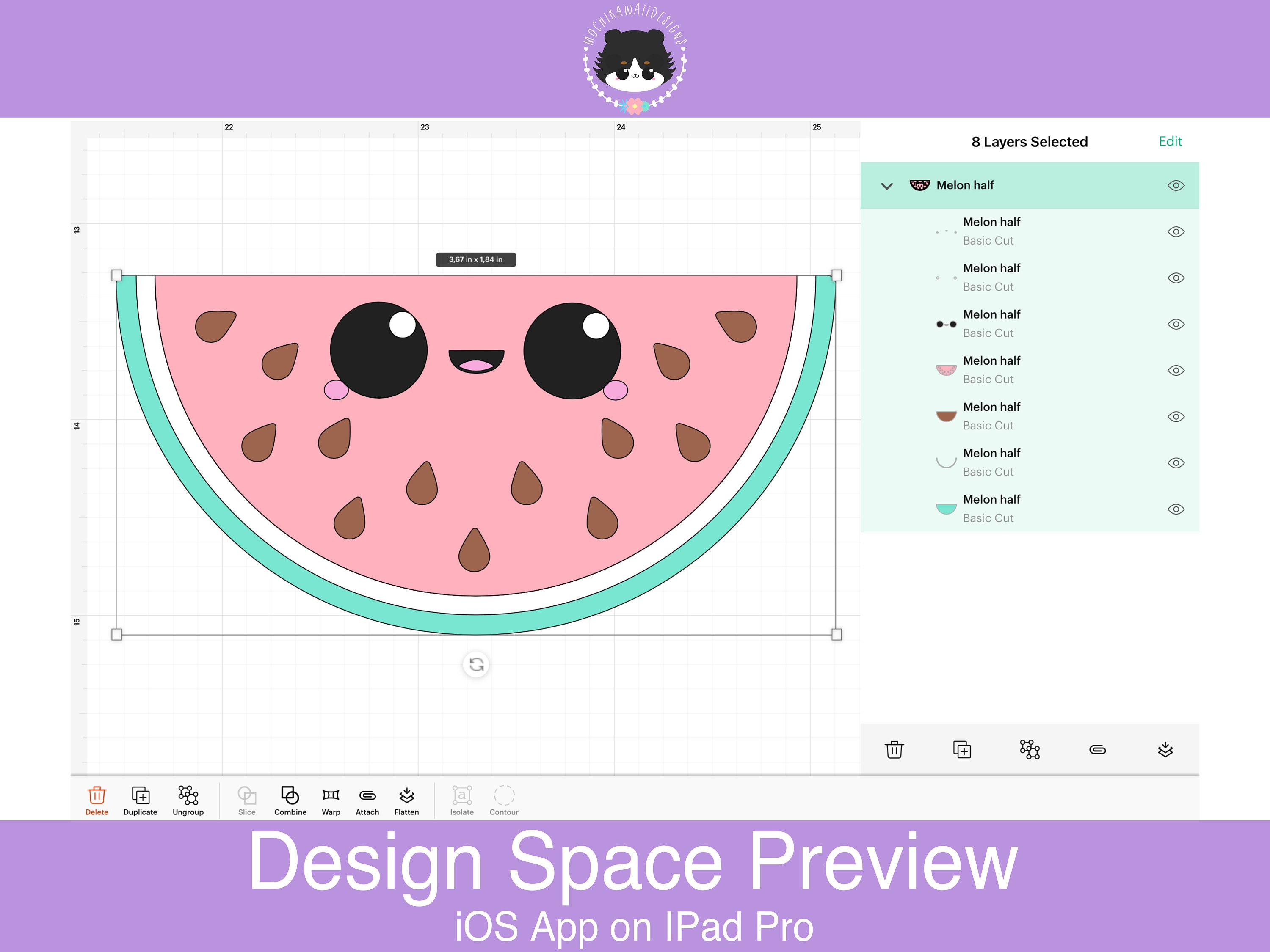Select the Slice tool
1270x952 pixels.
(x=247, y=799)
